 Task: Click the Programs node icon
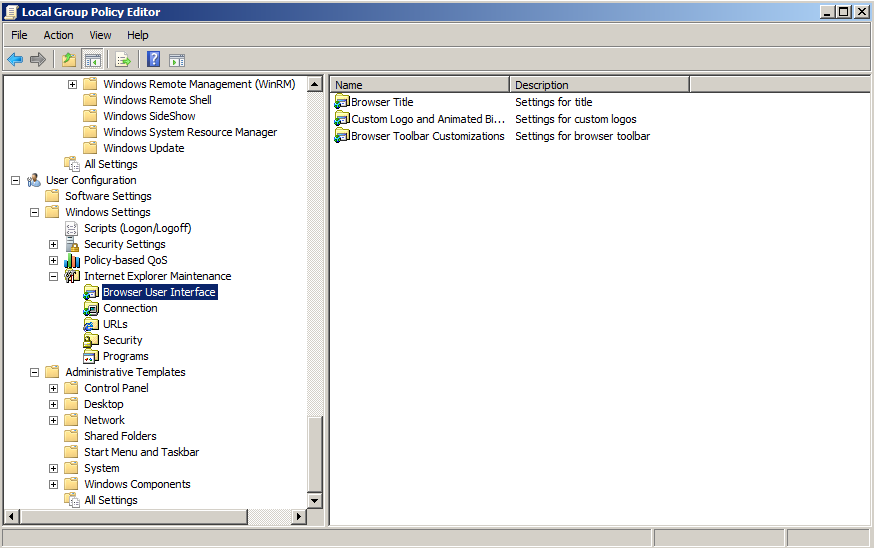point(91,356)
